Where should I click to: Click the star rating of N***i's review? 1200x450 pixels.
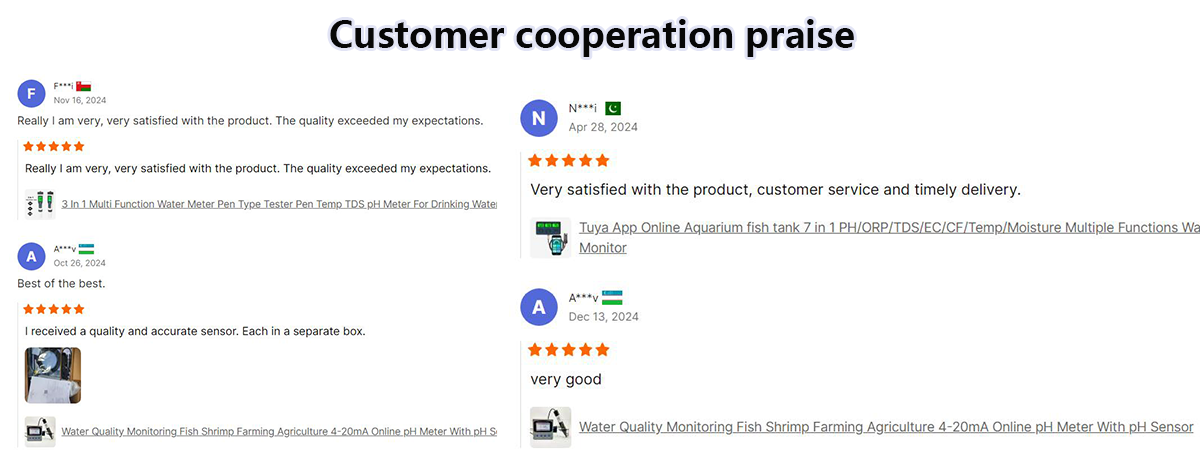coord(569,160)
